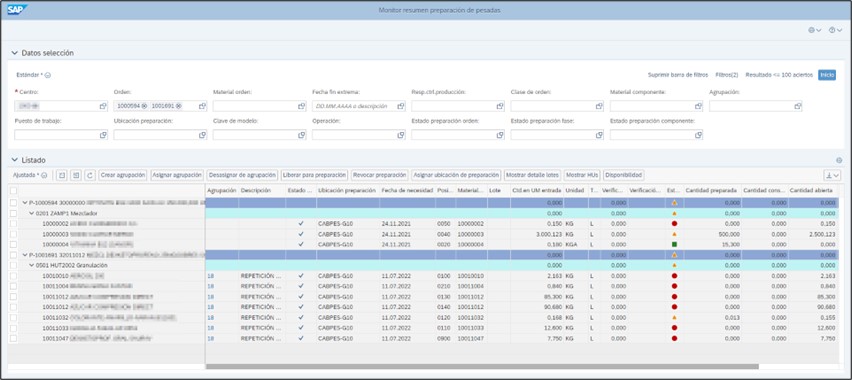Click the expand all rows toolbar icon
852x380 pixels.
pyautogui.click(x=62, y=175)
